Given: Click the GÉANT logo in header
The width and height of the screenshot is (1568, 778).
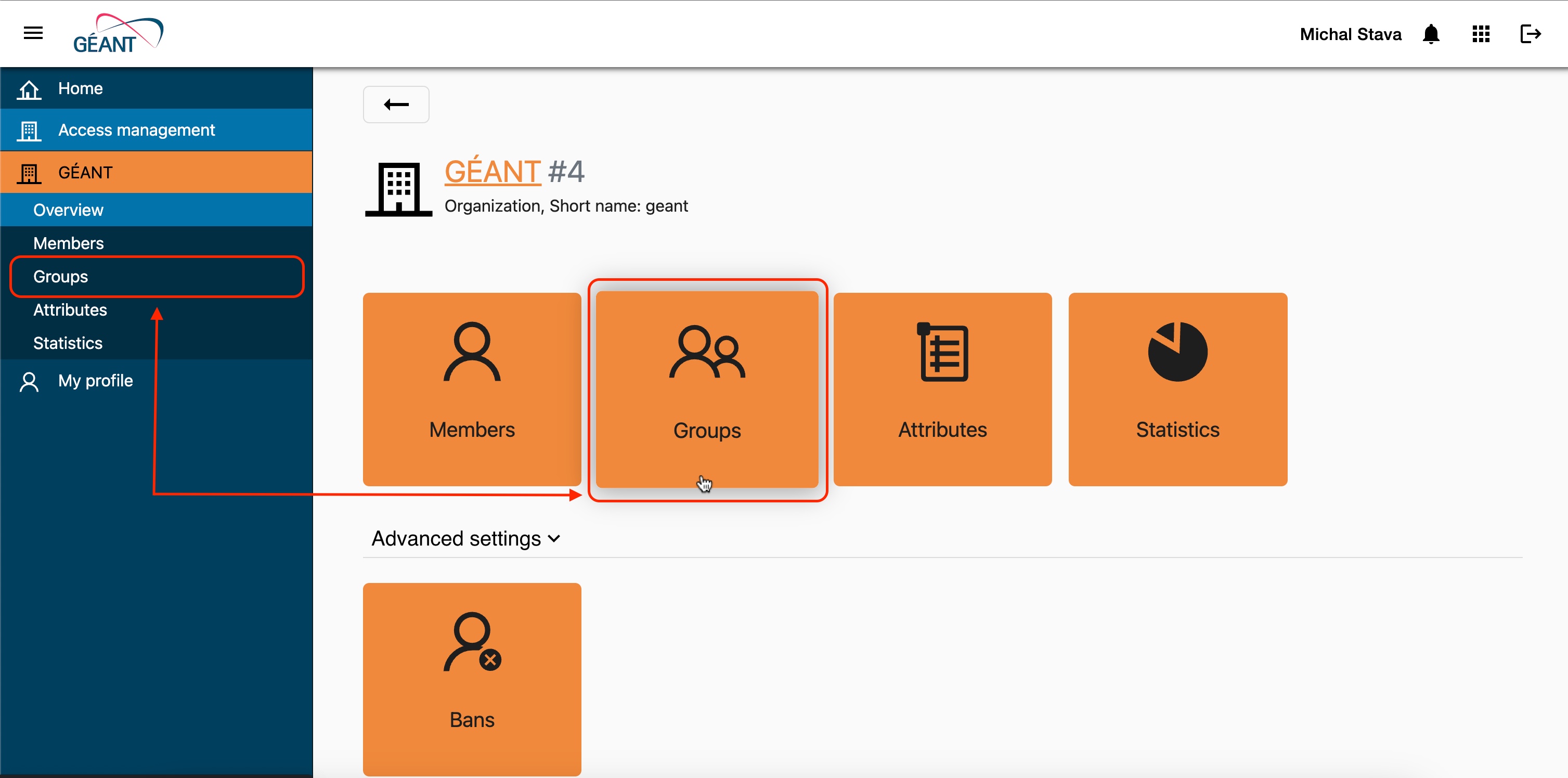Looking at the screenshot, I should [118, 33].
